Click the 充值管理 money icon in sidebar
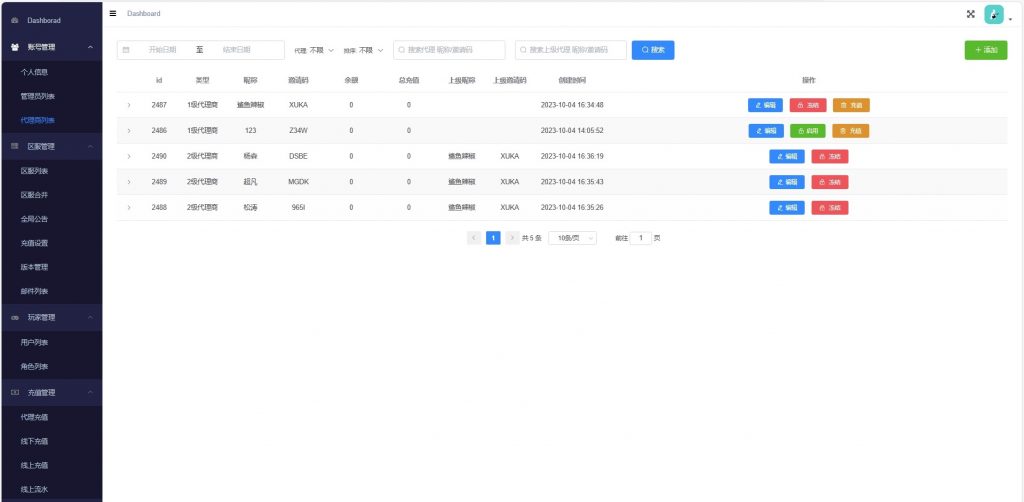The height and width of the screenshot is (502, 1024). (x=14, y=393)
